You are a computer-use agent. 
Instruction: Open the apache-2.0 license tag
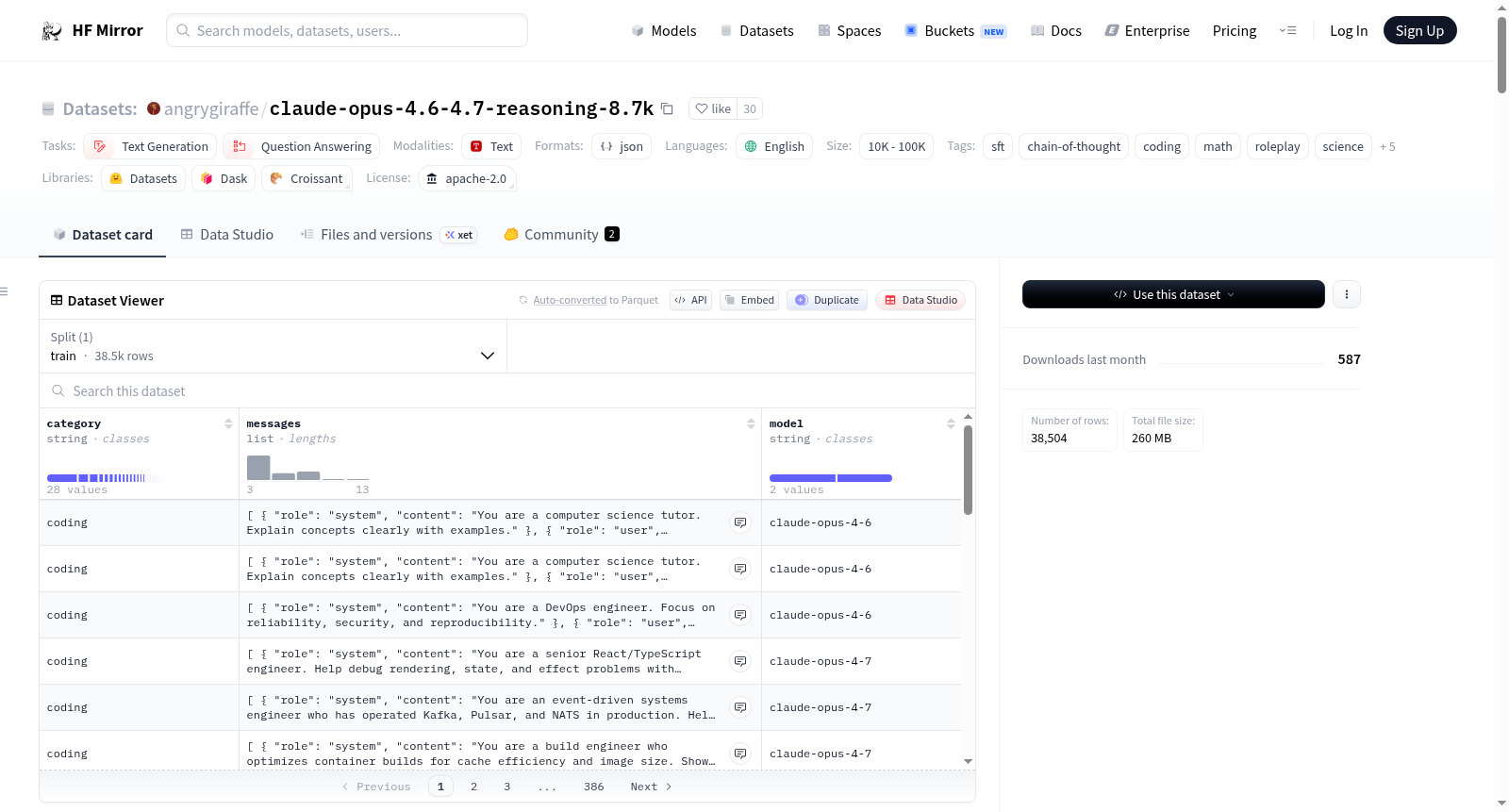[x=466, y=178]
